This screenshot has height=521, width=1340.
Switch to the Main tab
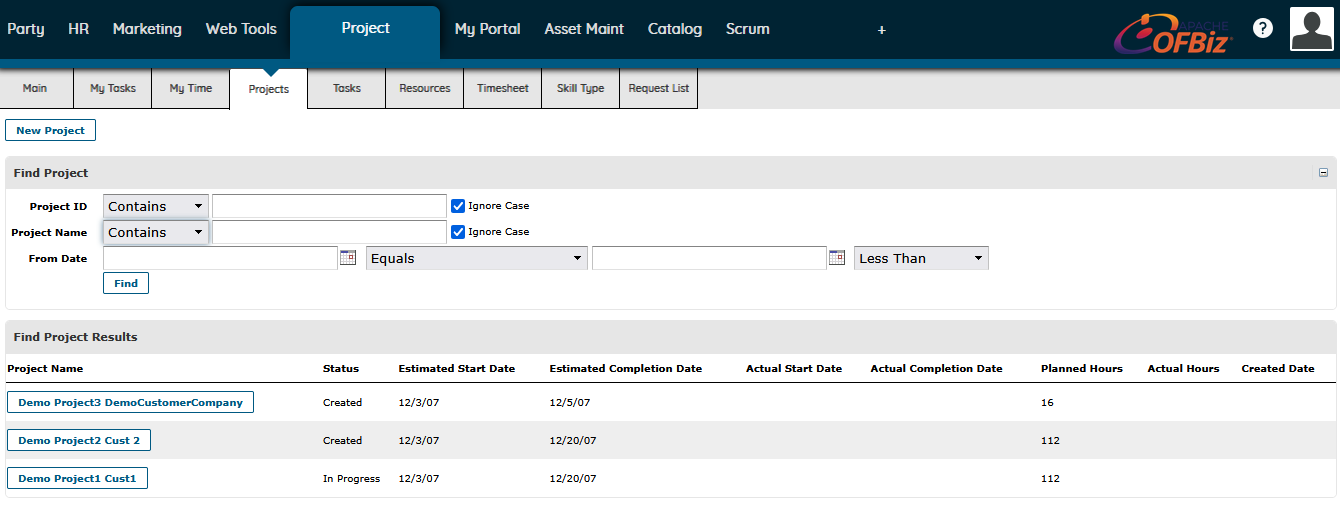tap(35, 88)
